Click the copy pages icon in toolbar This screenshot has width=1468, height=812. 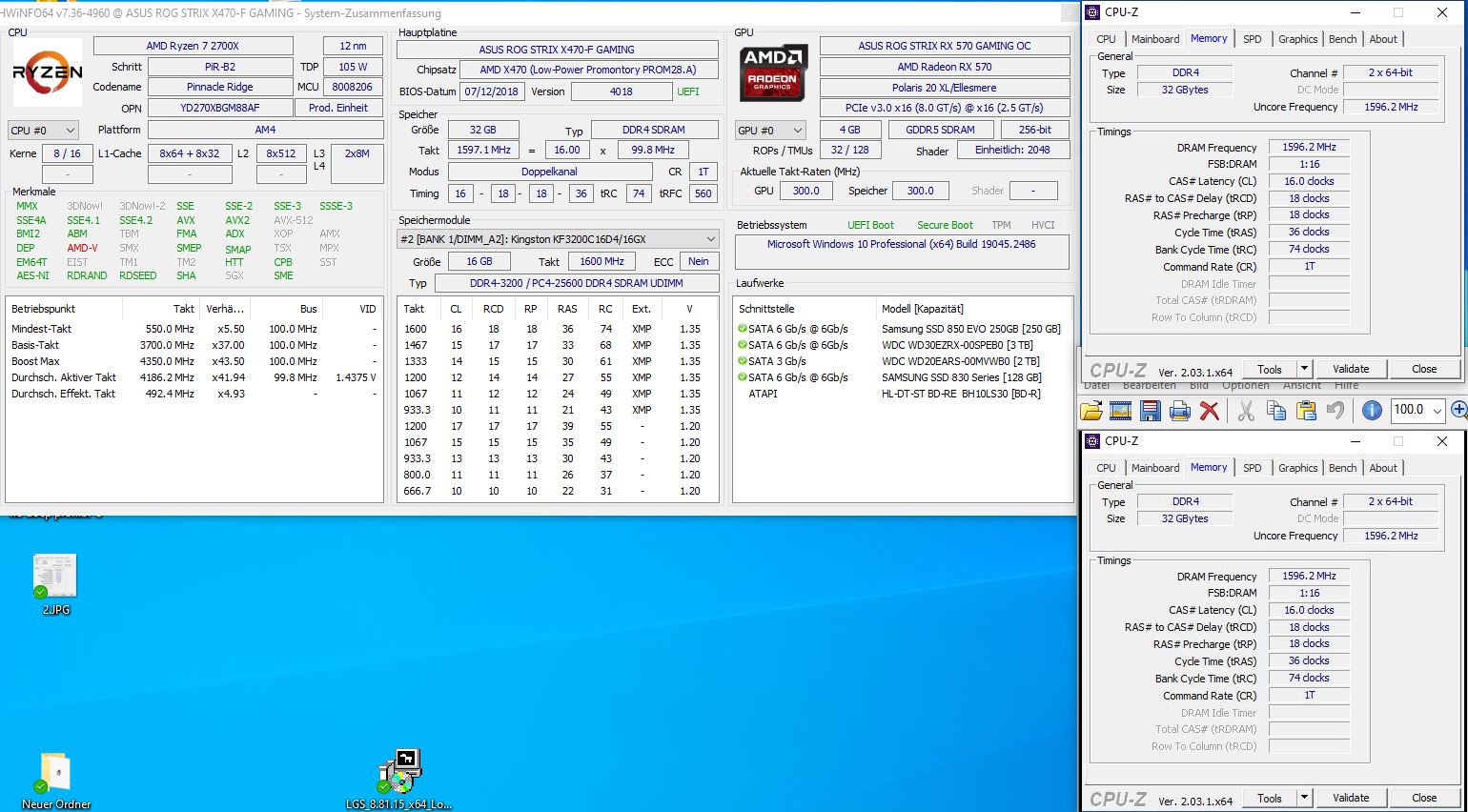(1276, 411)
